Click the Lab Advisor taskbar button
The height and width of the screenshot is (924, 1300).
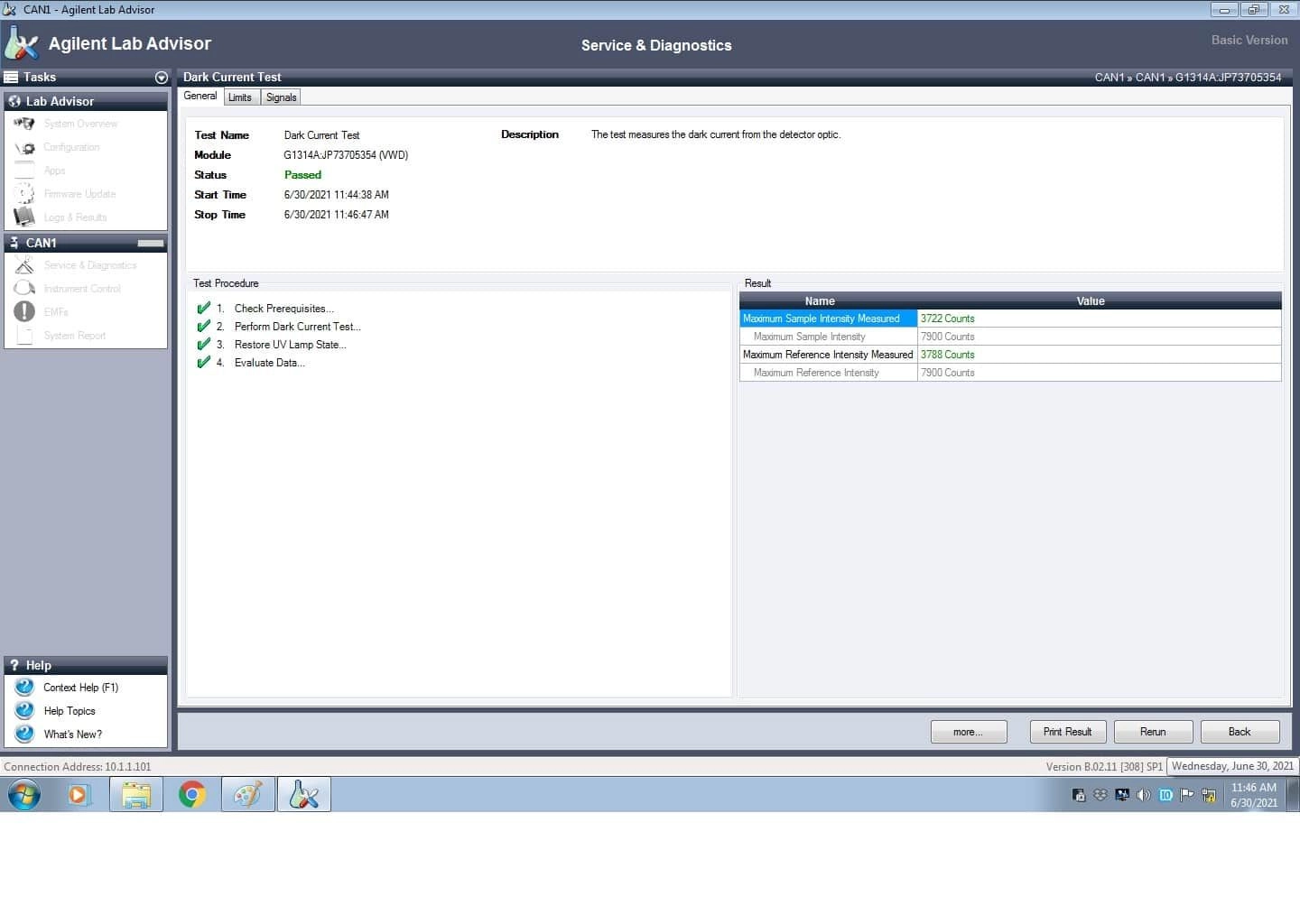coord(304,795)
